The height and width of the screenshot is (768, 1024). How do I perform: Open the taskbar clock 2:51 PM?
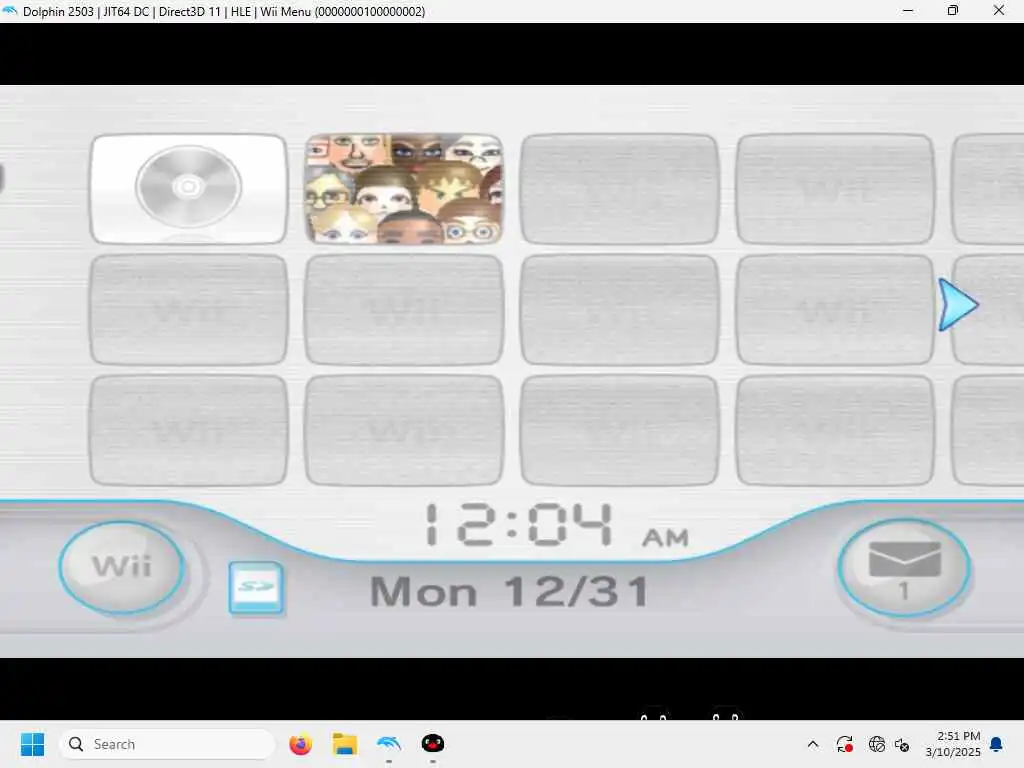(953, 744)
